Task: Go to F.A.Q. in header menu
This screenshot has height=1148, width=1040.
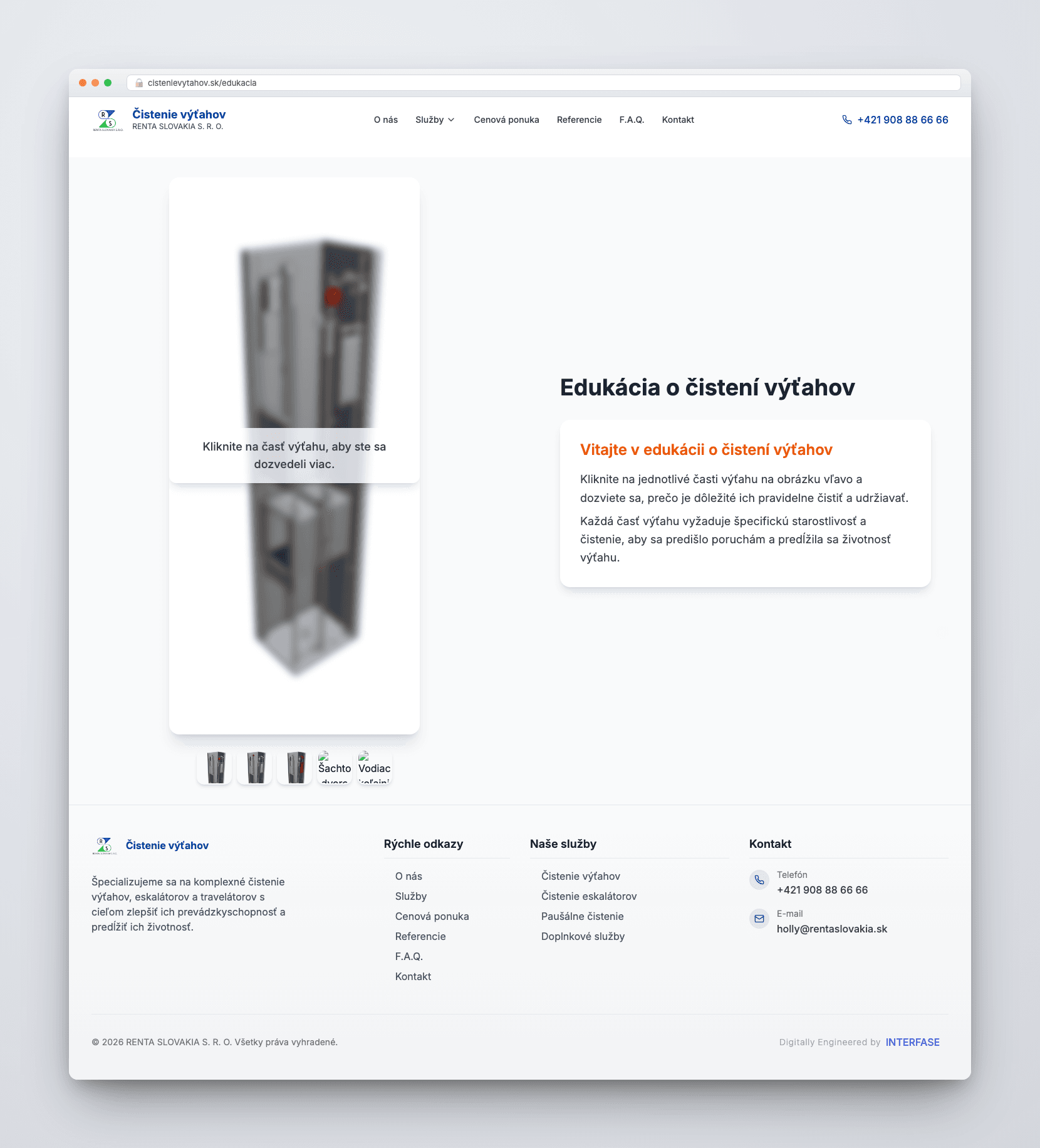Action: tap(632, 120)
